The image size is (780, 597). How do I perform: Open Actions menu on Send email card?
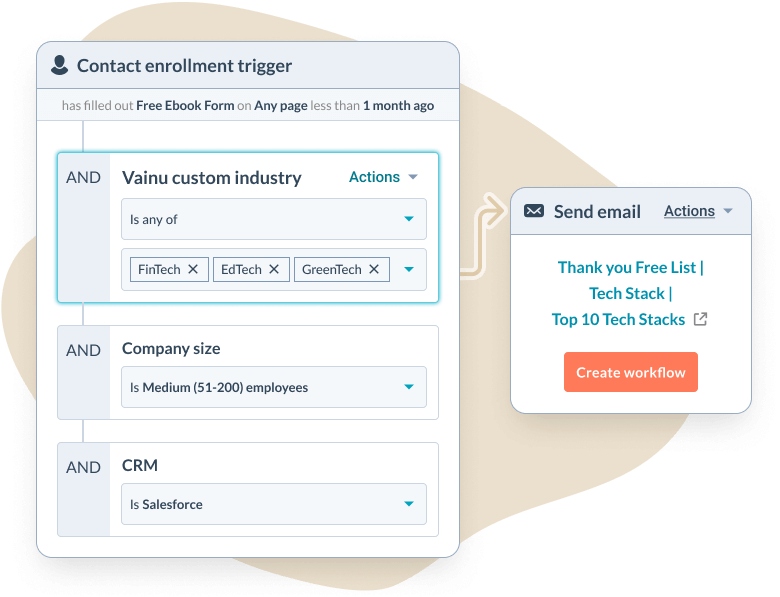[x=698, y=211]
